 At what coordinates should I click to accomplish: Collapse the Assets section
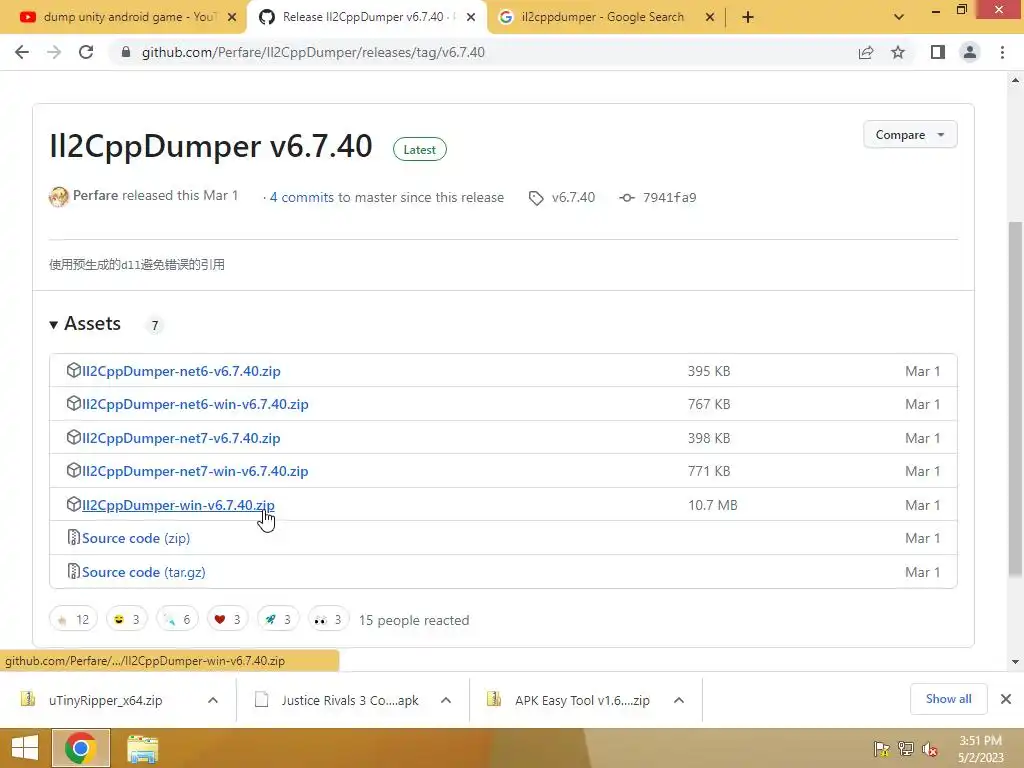pyautogui.click(x=86, y=324)
